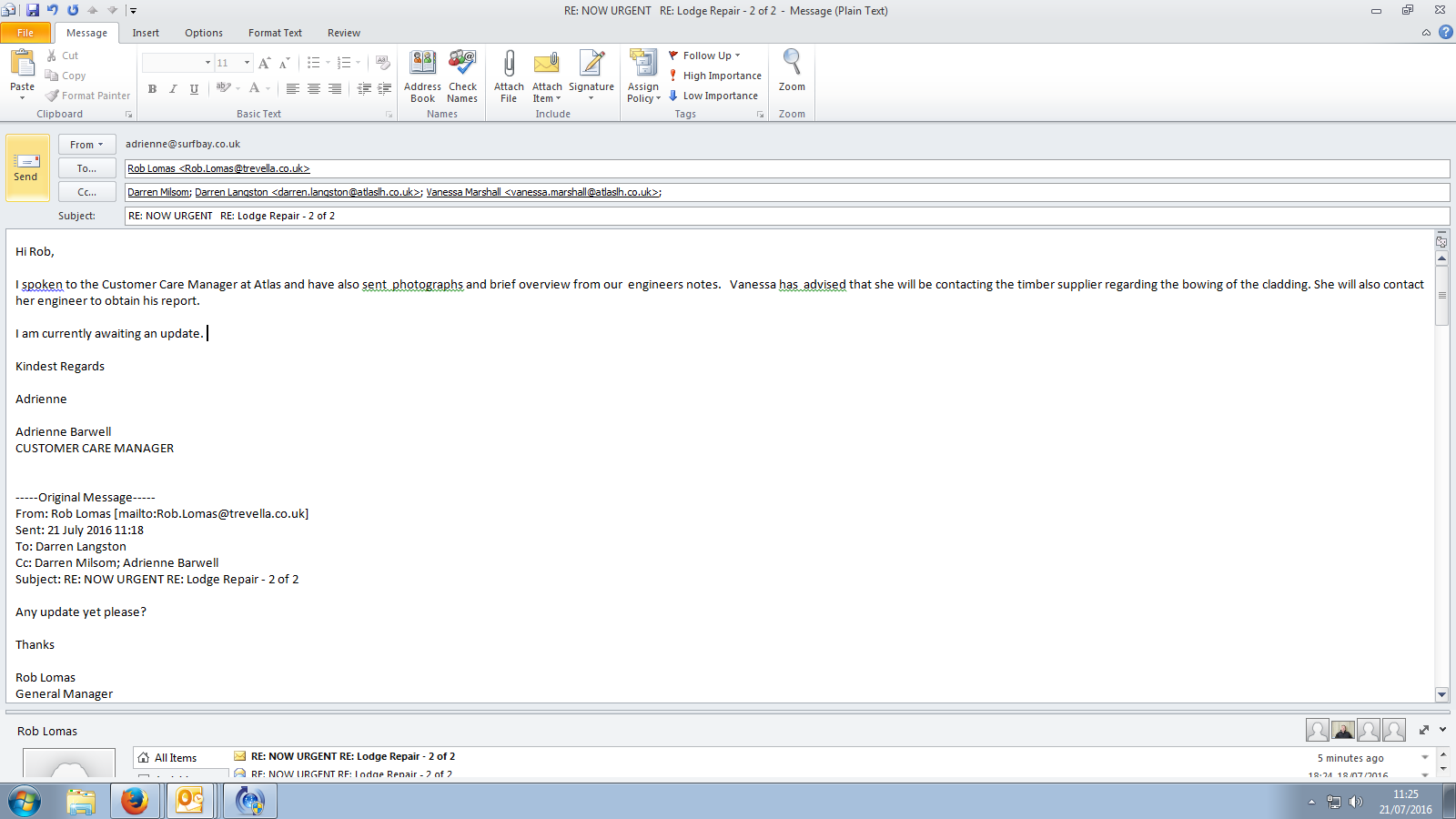The height and width of the screenshot is (819, 1456).
Task: Shrink the font size
Action: point(284,63)
